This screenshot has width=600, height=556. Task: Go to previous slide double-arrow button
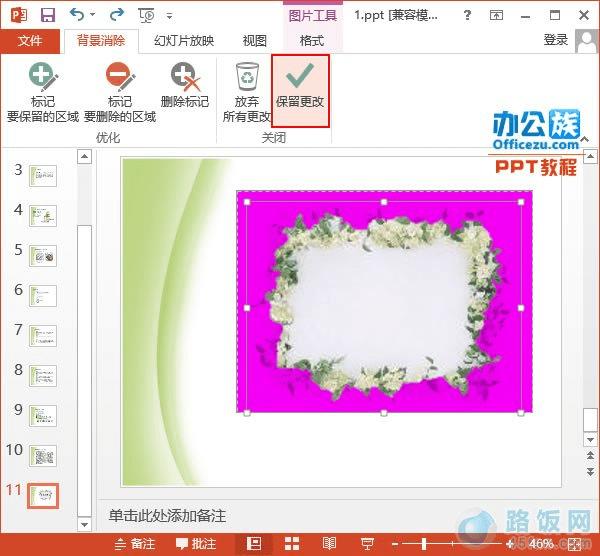(x=590, y=455)
